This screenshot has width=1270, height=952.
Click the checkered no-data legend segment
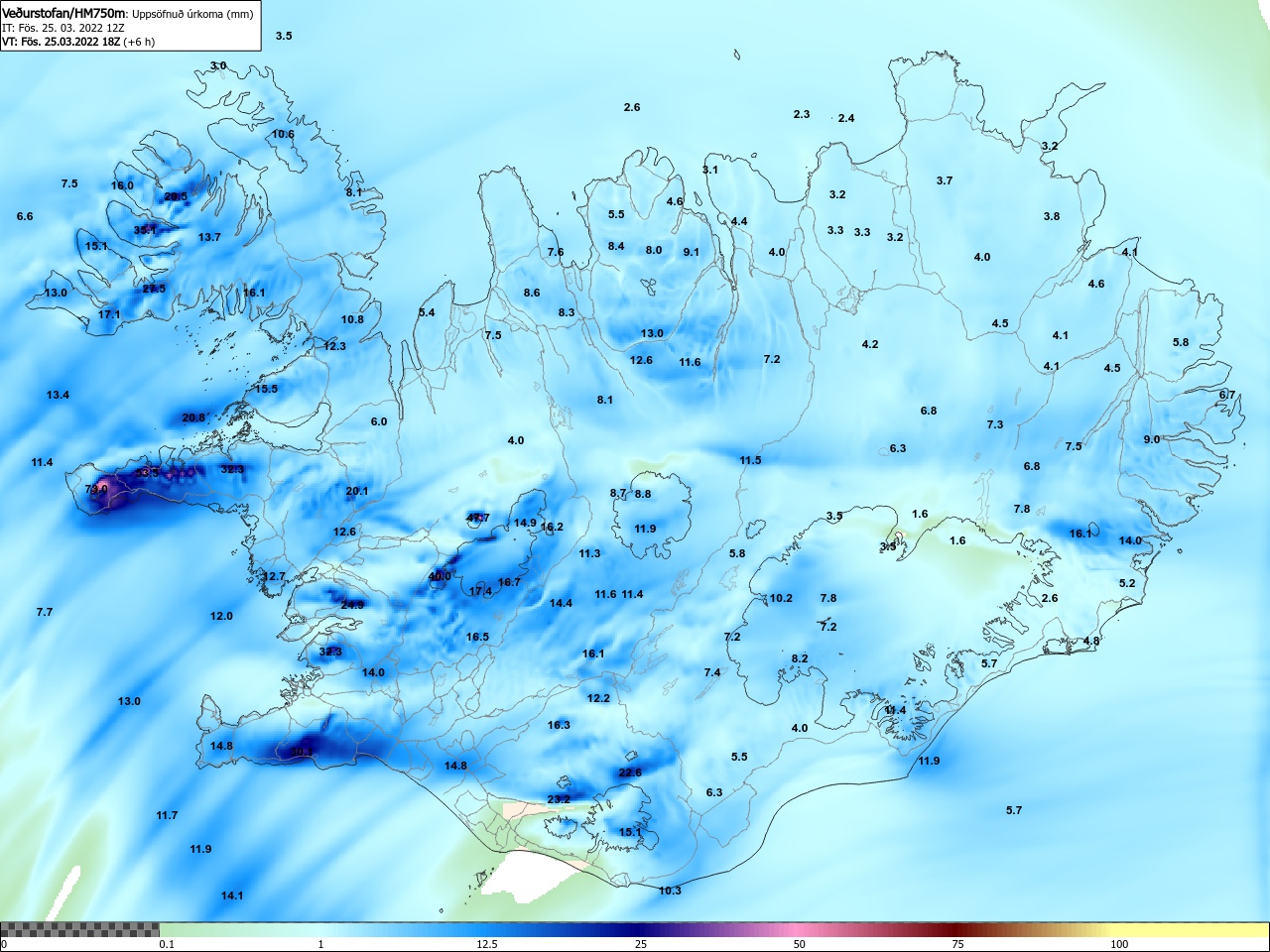click(79, 929)
